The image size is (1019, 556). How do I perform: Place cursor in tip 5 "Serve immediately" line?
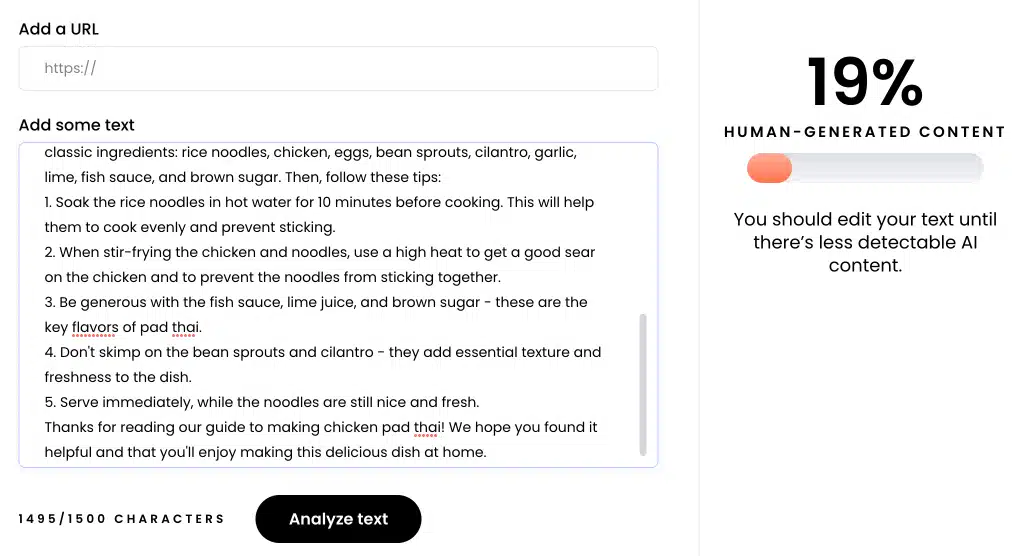(x=262, y=402)
